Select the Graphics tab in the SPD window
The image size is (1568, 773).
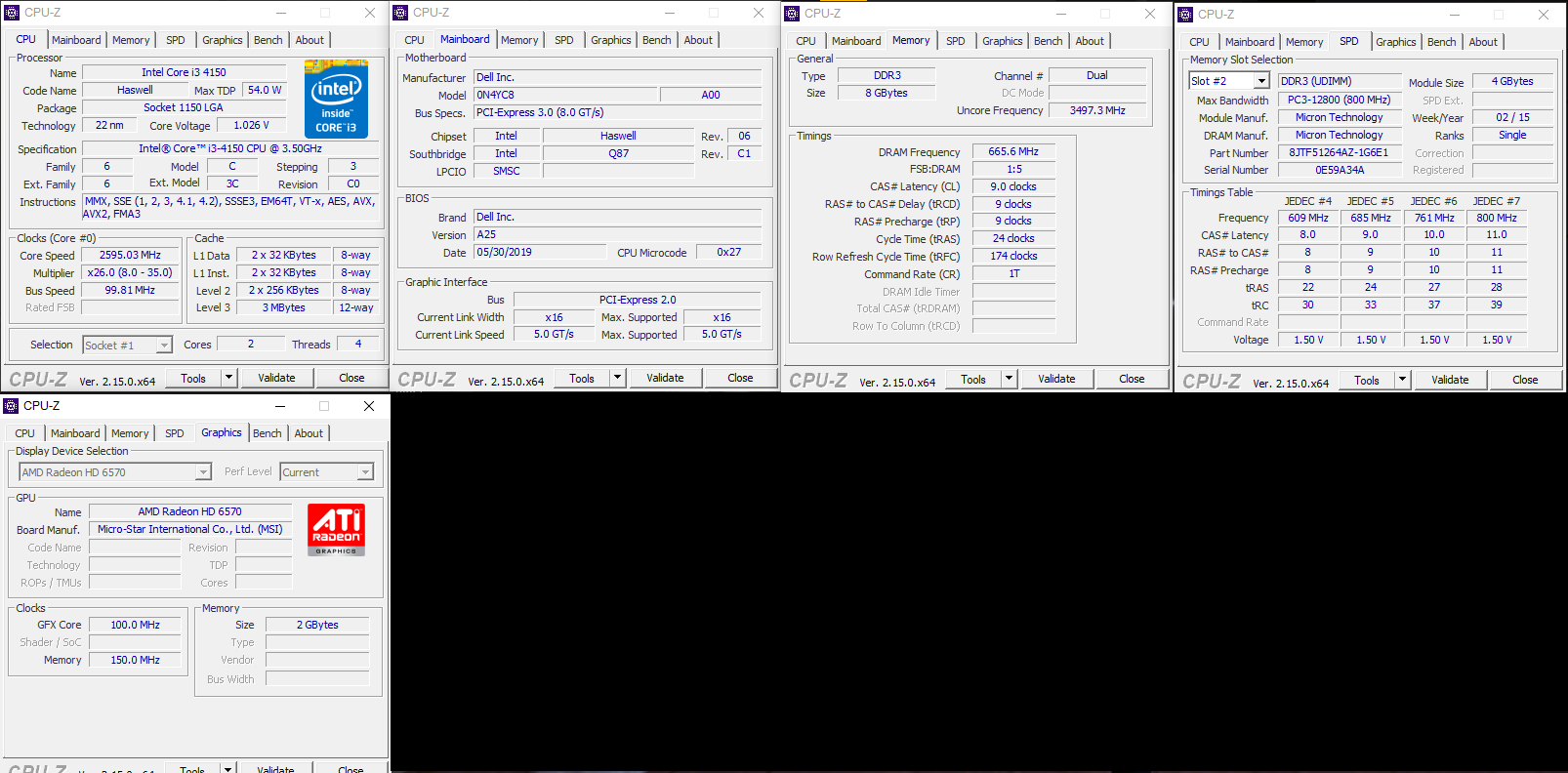click(1395, 42)
